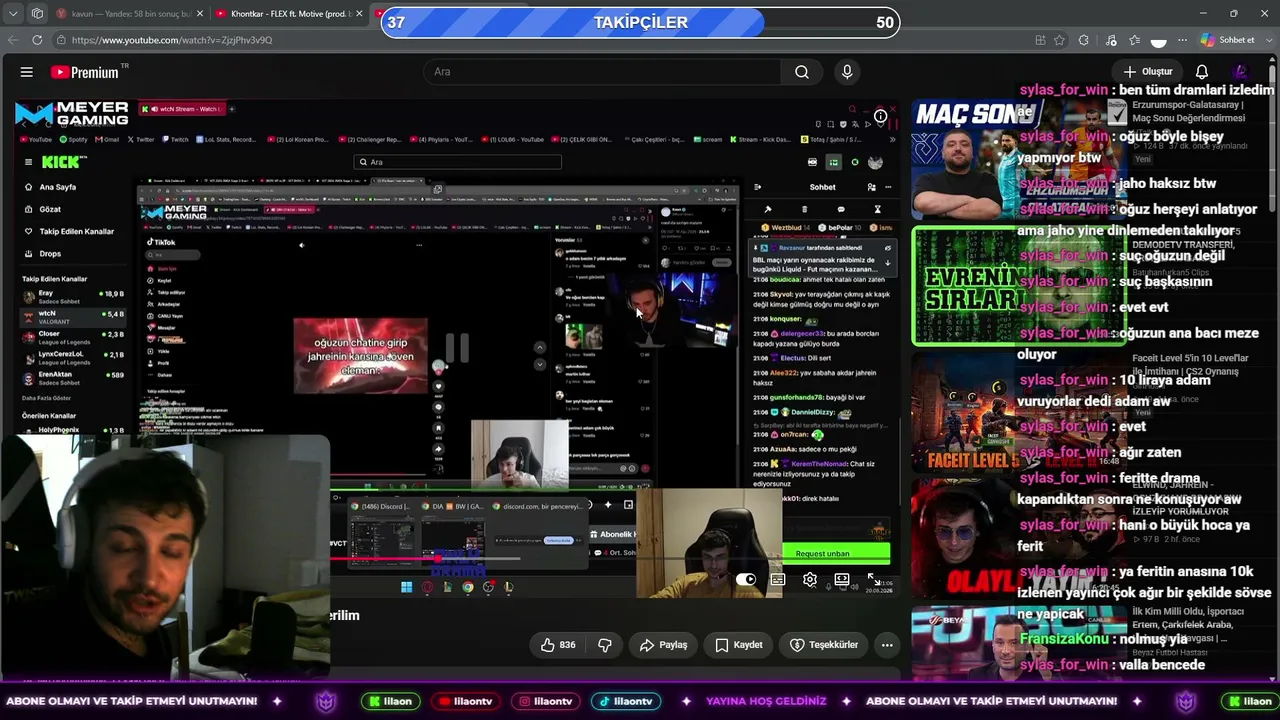Reload the page with the browser refresh icon
The width and height of the screenshot is (1280, 720).
click(37, 40)
